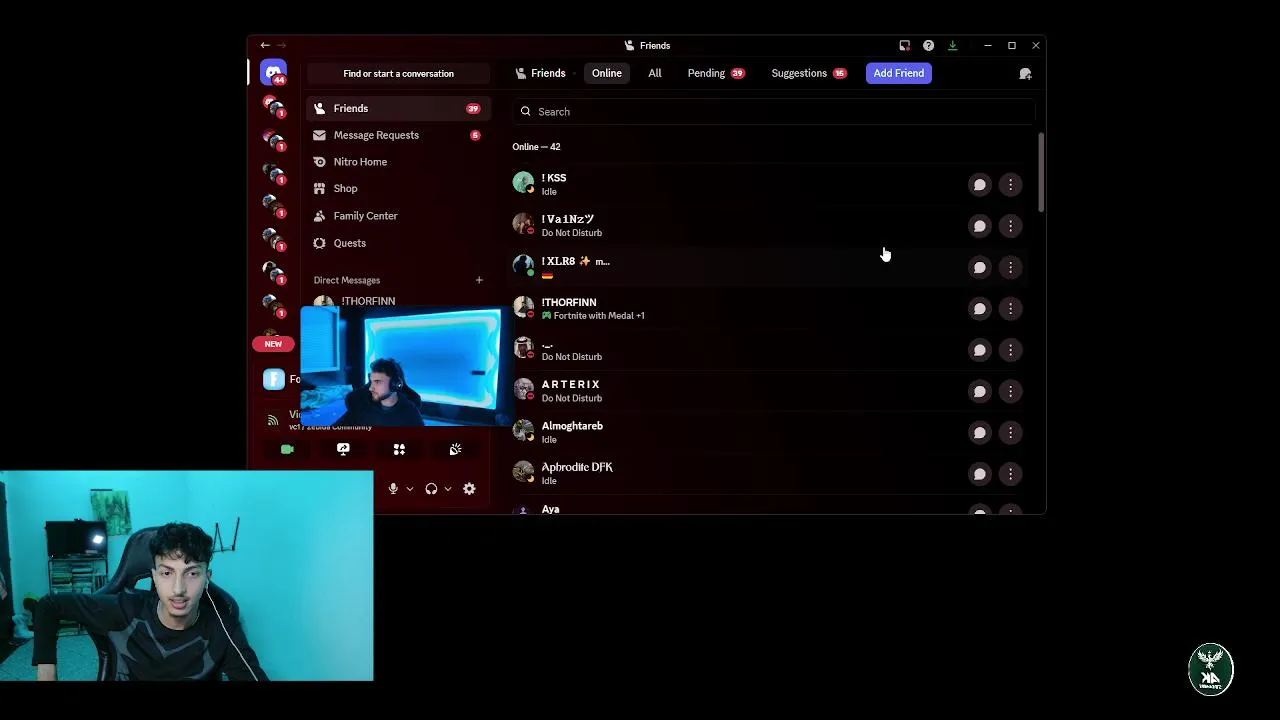The height and width of the screenshot is (720, 1280).
Task: Open the Fortnite server icon
Action: [x=273, y=379]
